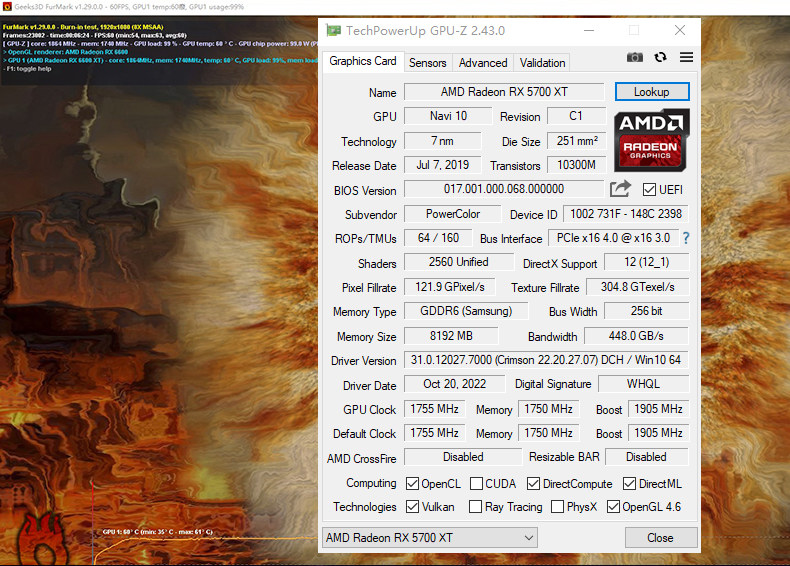Click the Bus Width field 256 bit

pyautogui.click(x=646, y=311)
